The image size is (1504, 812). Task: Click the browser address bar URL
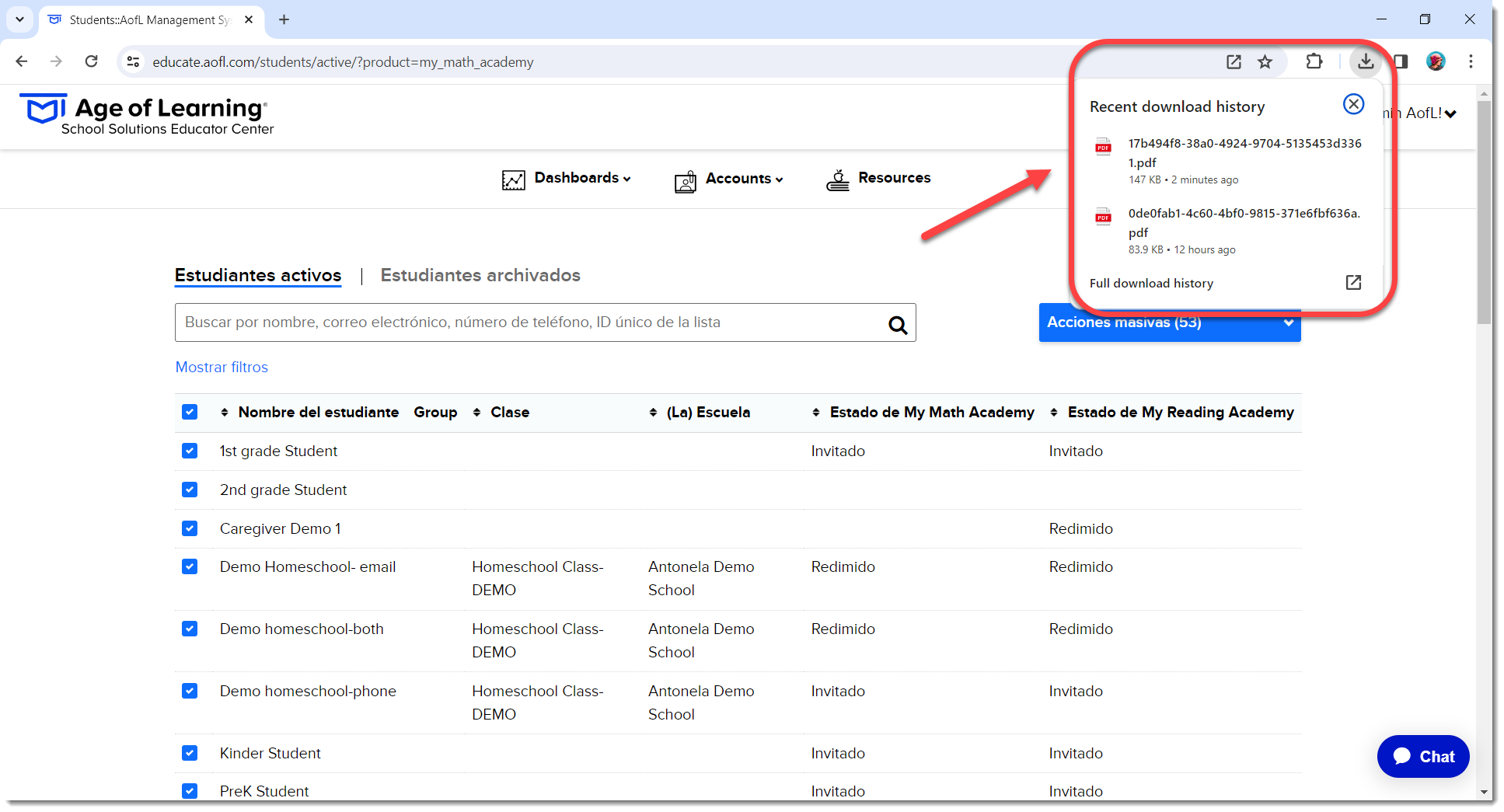click(343, 62)
